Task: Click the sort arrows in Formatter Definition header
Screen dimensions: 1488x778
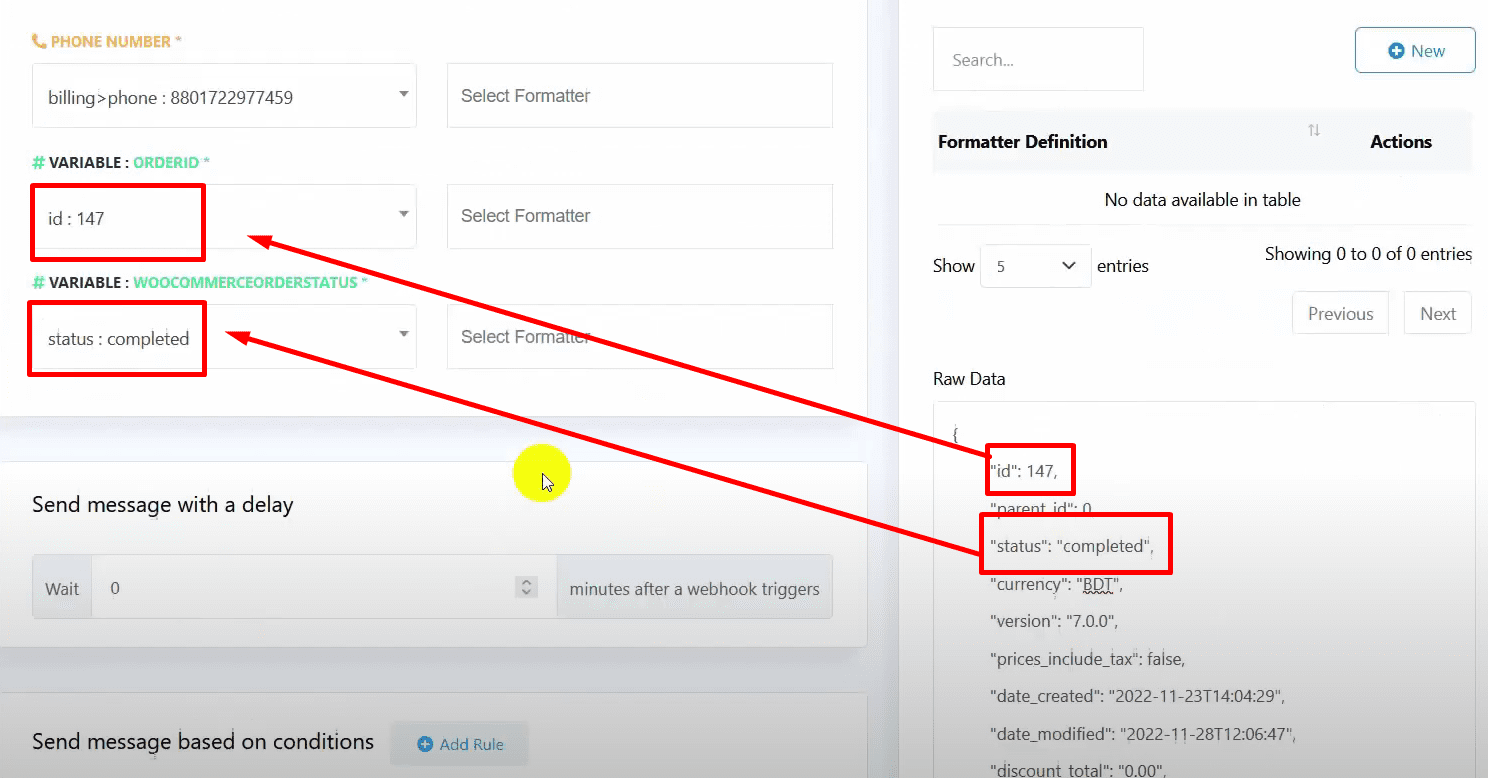Action: pos(1313,131)
